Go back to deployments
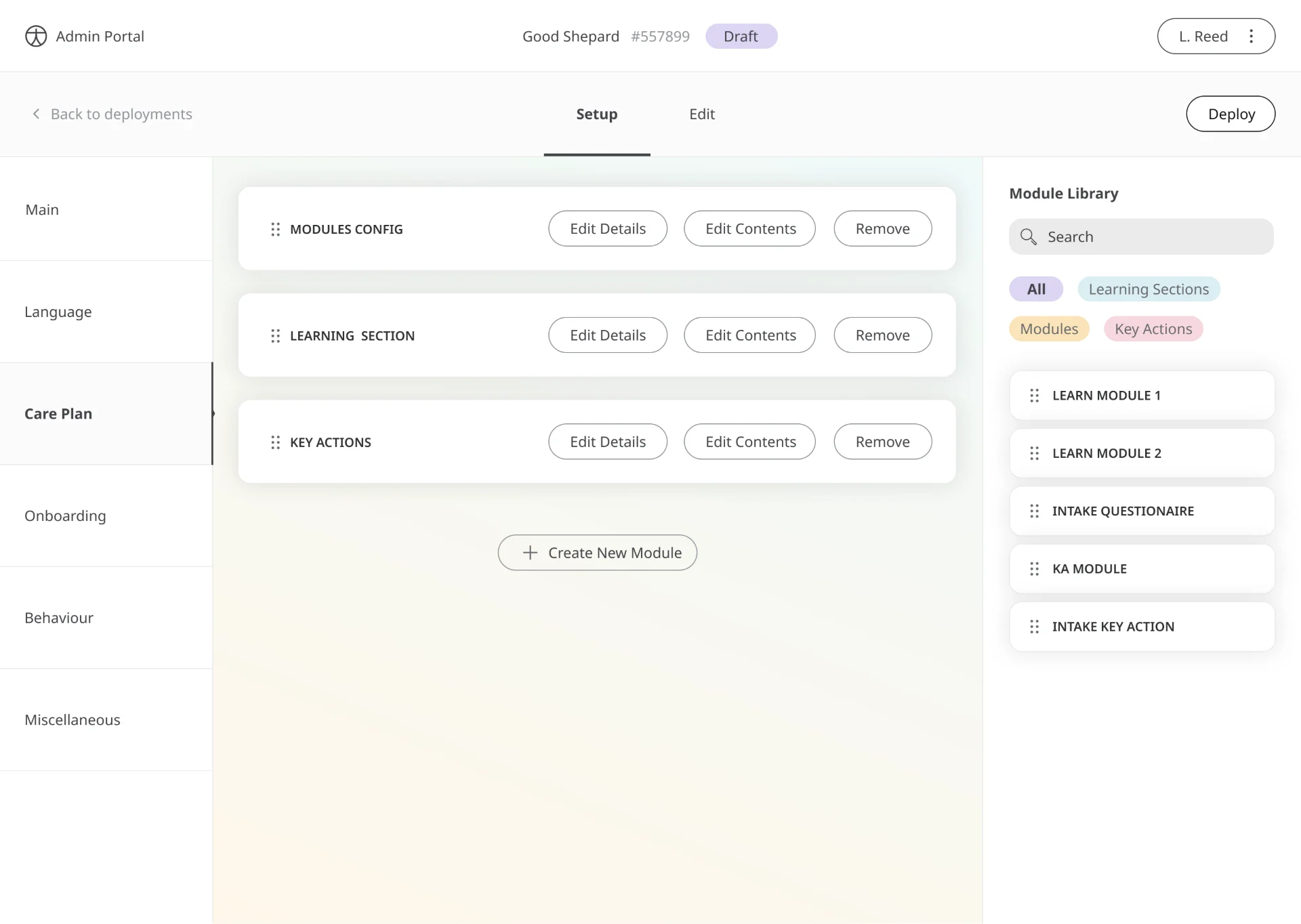 112,114
